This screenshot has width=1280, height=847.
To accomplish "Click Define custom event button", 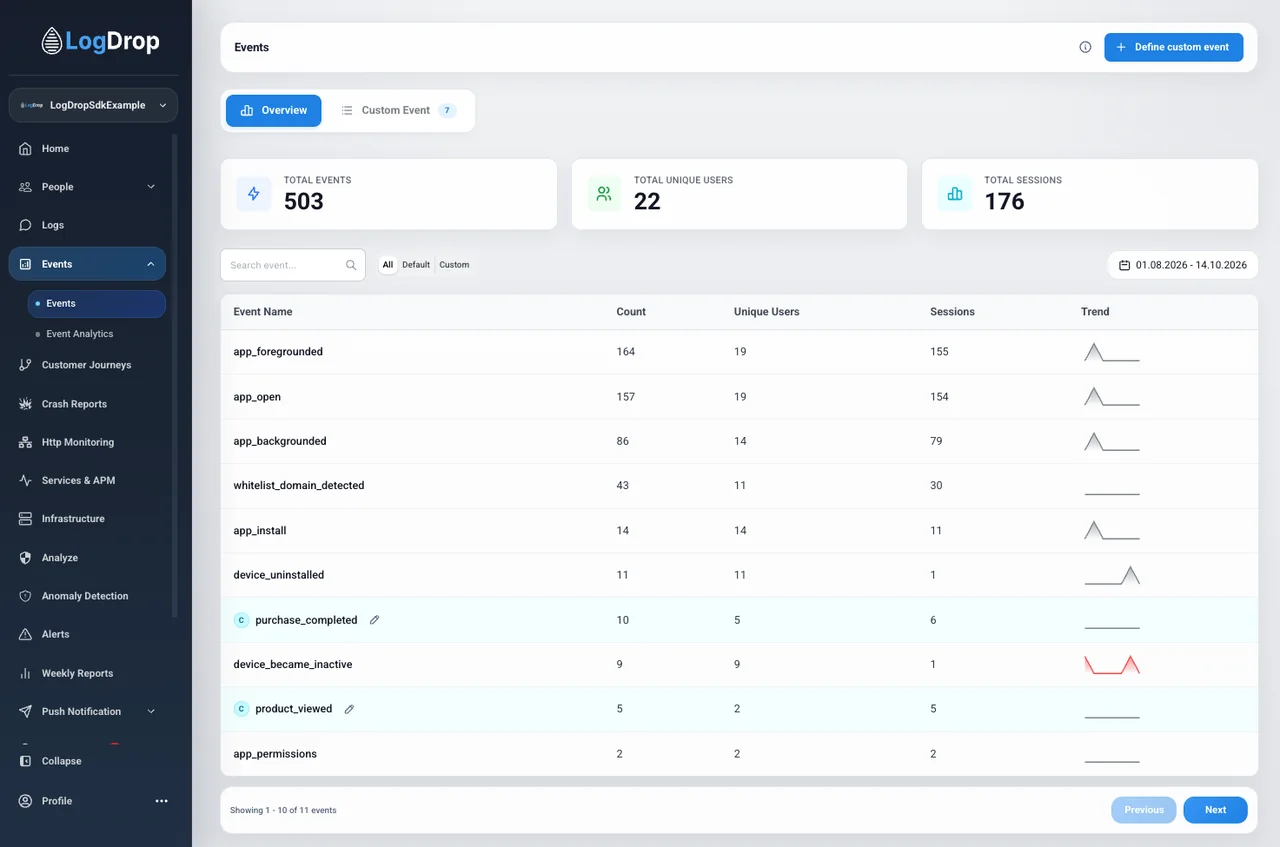I will click(1174, 47).
